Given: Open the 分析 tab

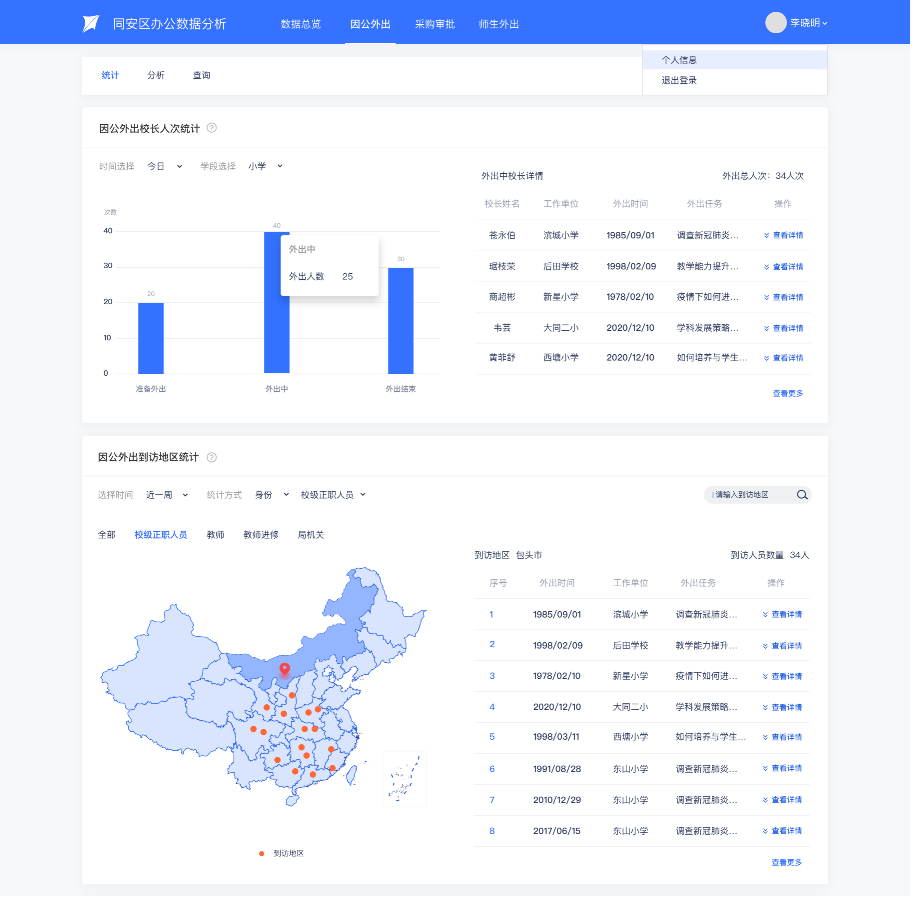Looking at the screenshot, I should click(156, 75).
